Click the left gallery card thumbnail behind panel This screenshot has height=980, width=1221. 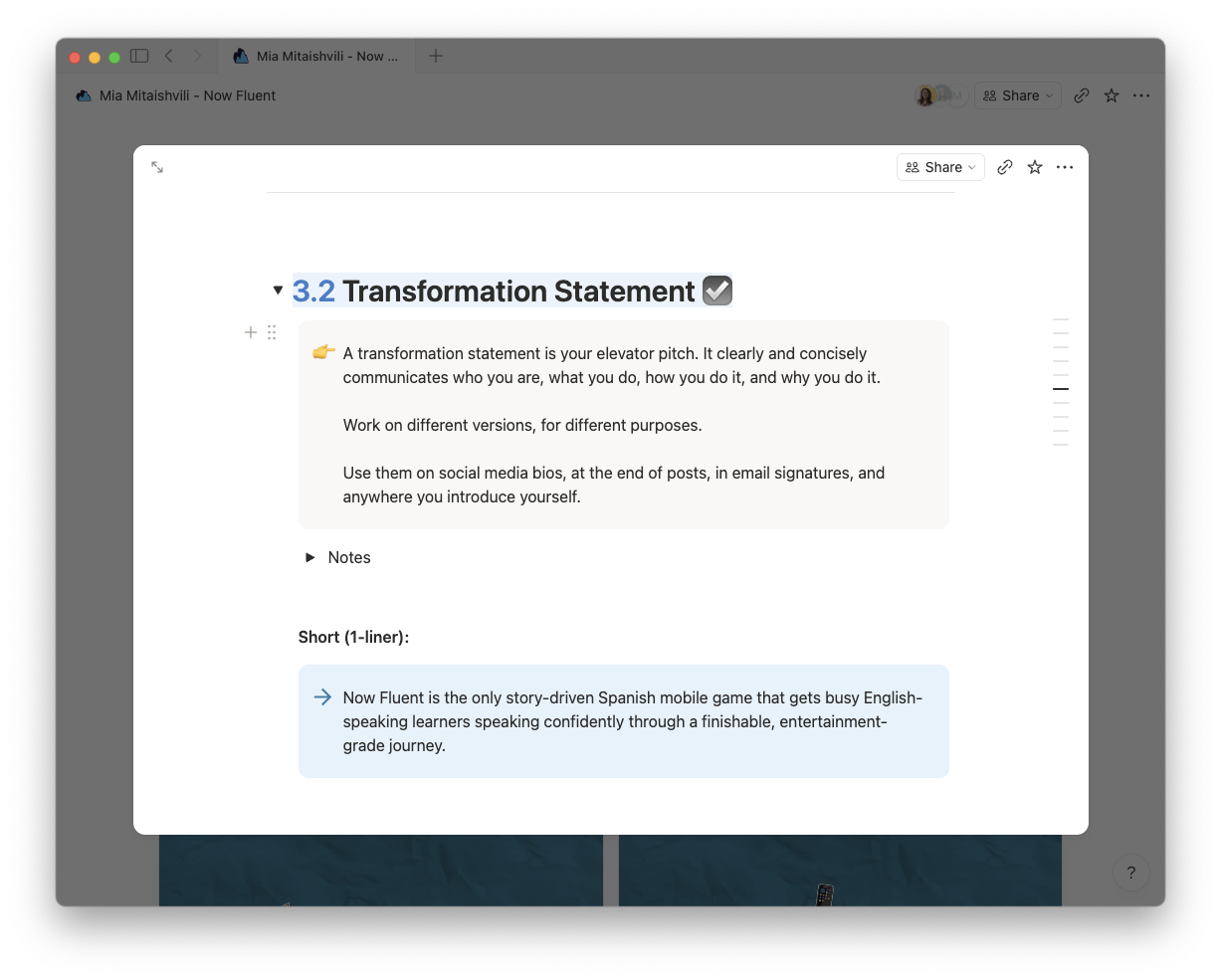[381, 871]
